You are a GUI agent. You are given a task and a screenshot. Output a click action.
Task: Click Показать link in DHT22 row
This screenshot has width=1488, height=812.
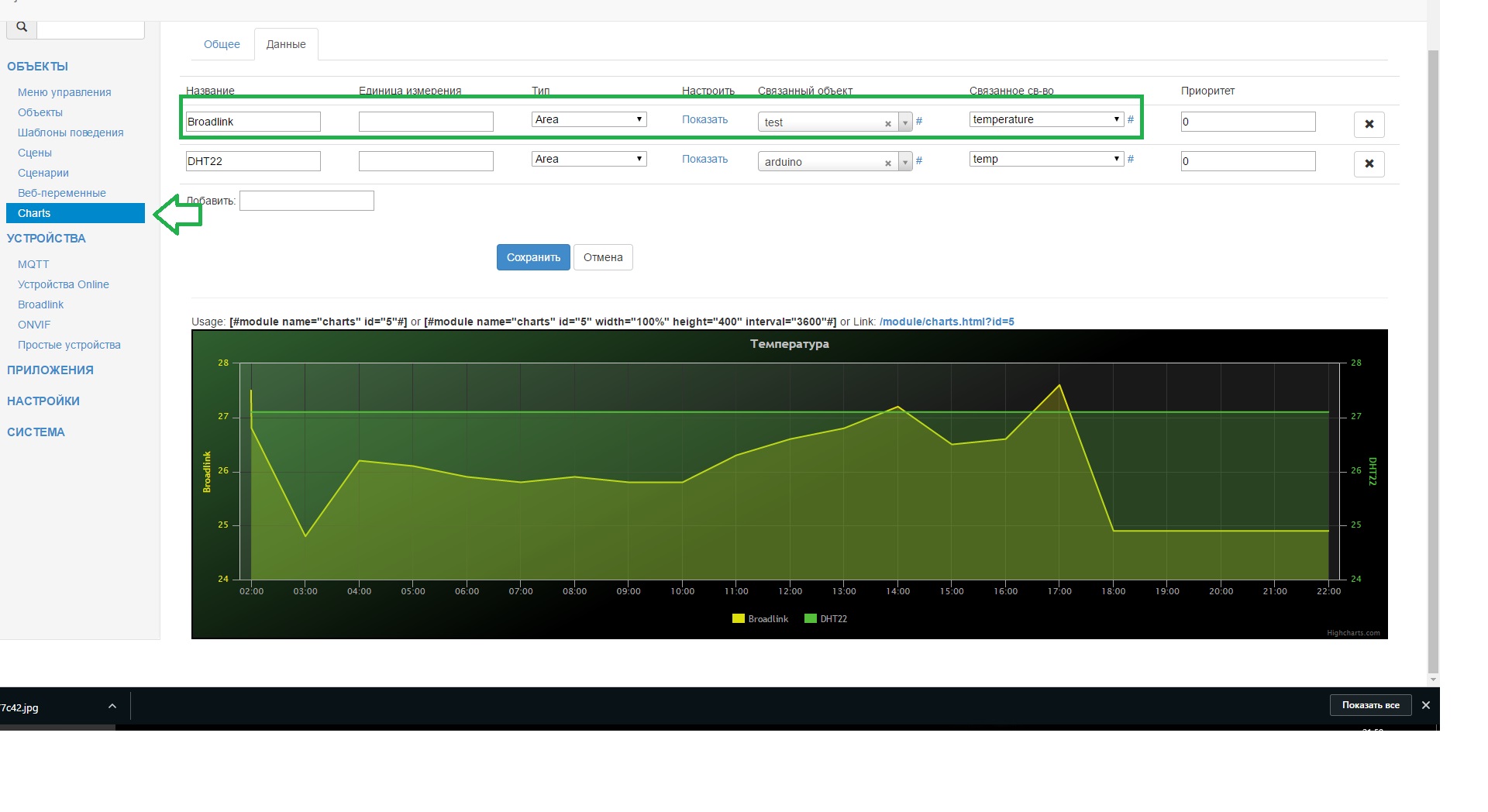click(704, 159)
